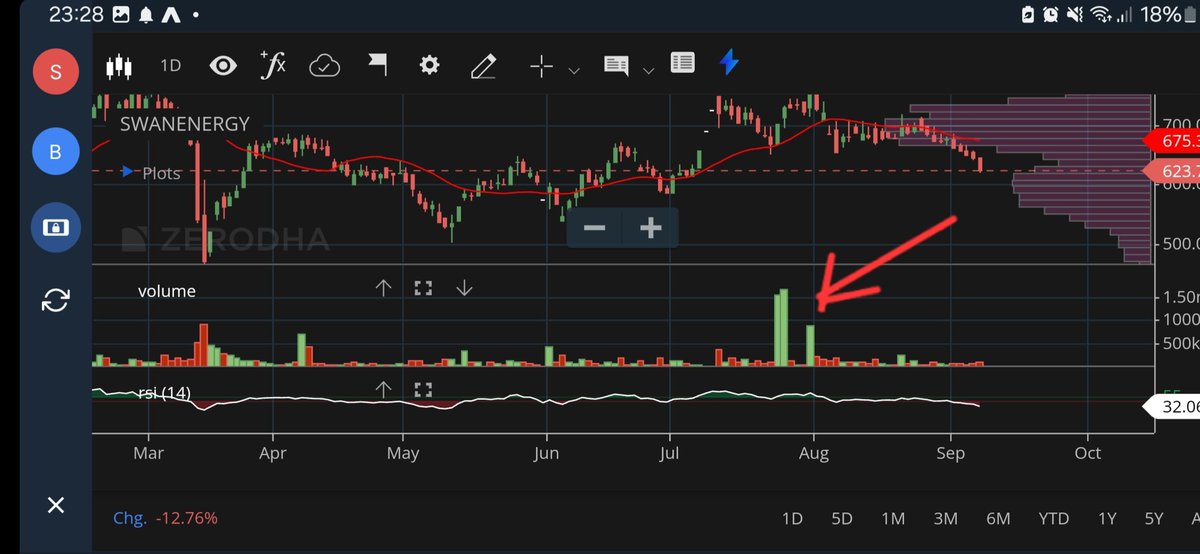Move the rsi (14) panel up
Image resolution: width=1200 pixels, height=554 pixels.
pos(383,390)
